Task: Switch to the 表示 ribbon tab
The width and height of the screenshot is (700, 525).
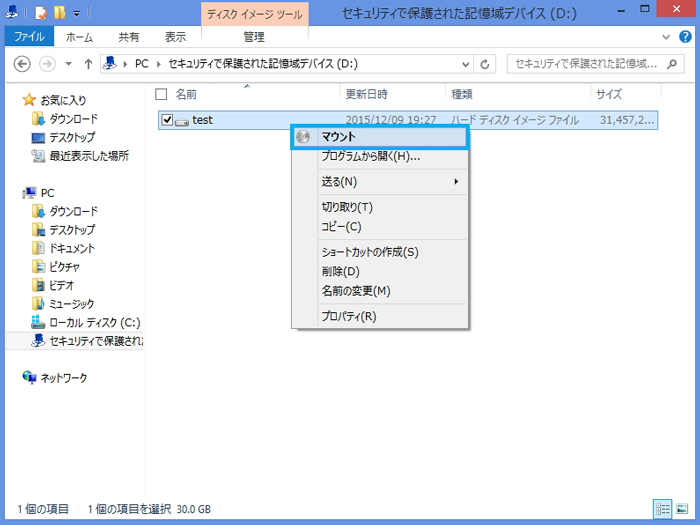Action: tap(175, 37)
